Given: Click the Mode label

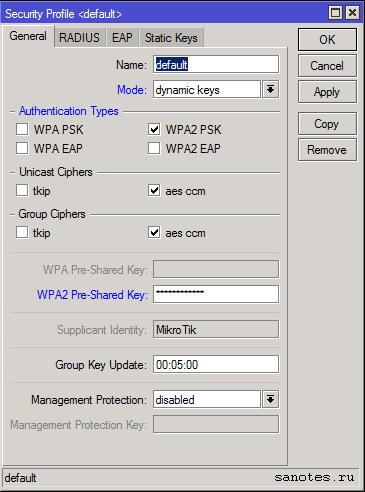Looking at the screenshot, I should click(132, 90).
